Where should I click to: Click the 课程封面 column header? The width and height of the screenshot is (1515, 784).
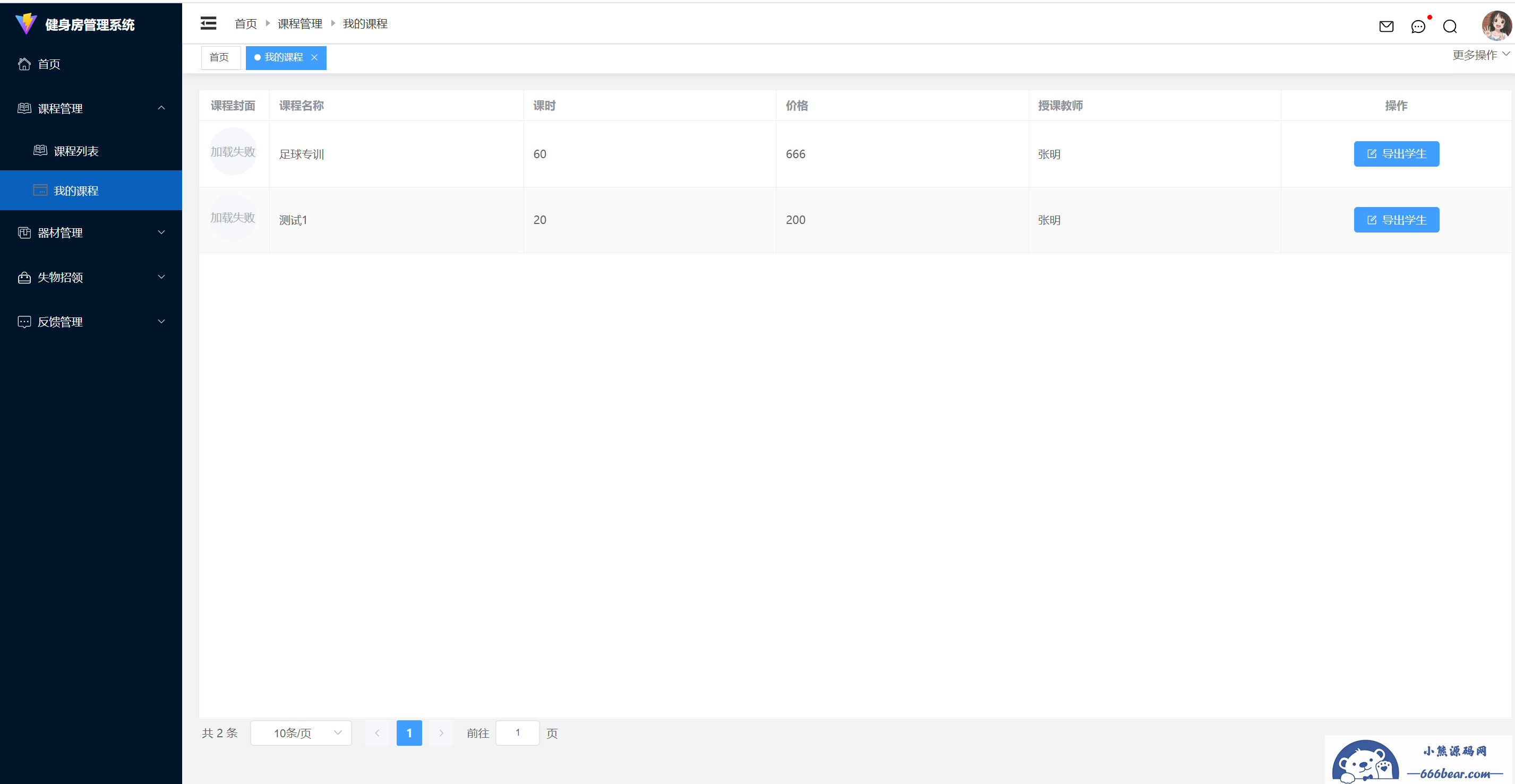233,106
